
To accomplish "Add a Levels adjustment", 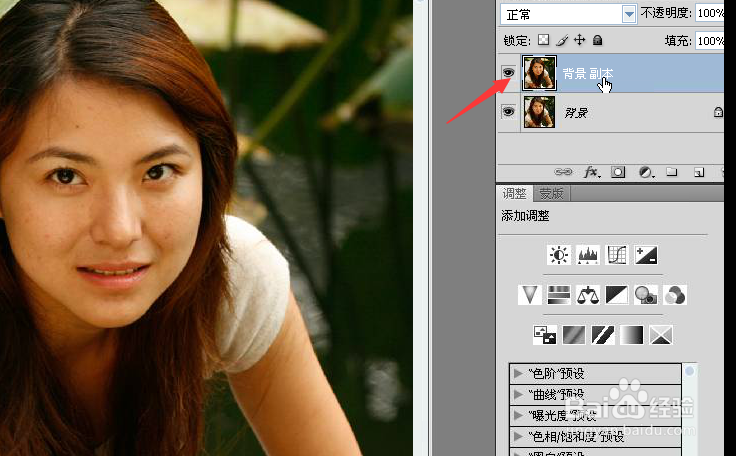I will pos(588,255).
